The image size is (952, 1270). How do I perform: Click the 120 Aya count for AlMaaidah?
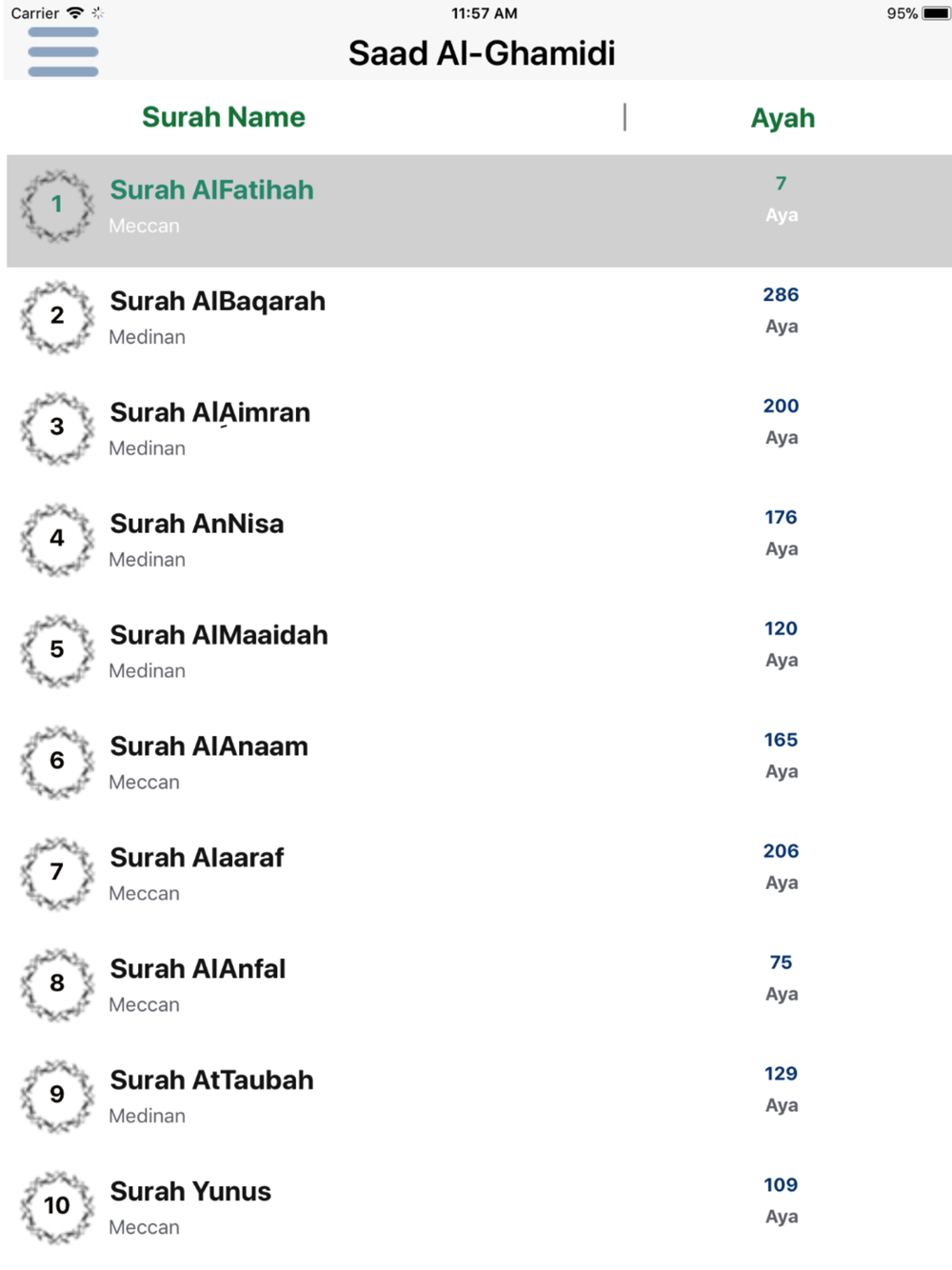pyautogui.click(x=781, y=629)
